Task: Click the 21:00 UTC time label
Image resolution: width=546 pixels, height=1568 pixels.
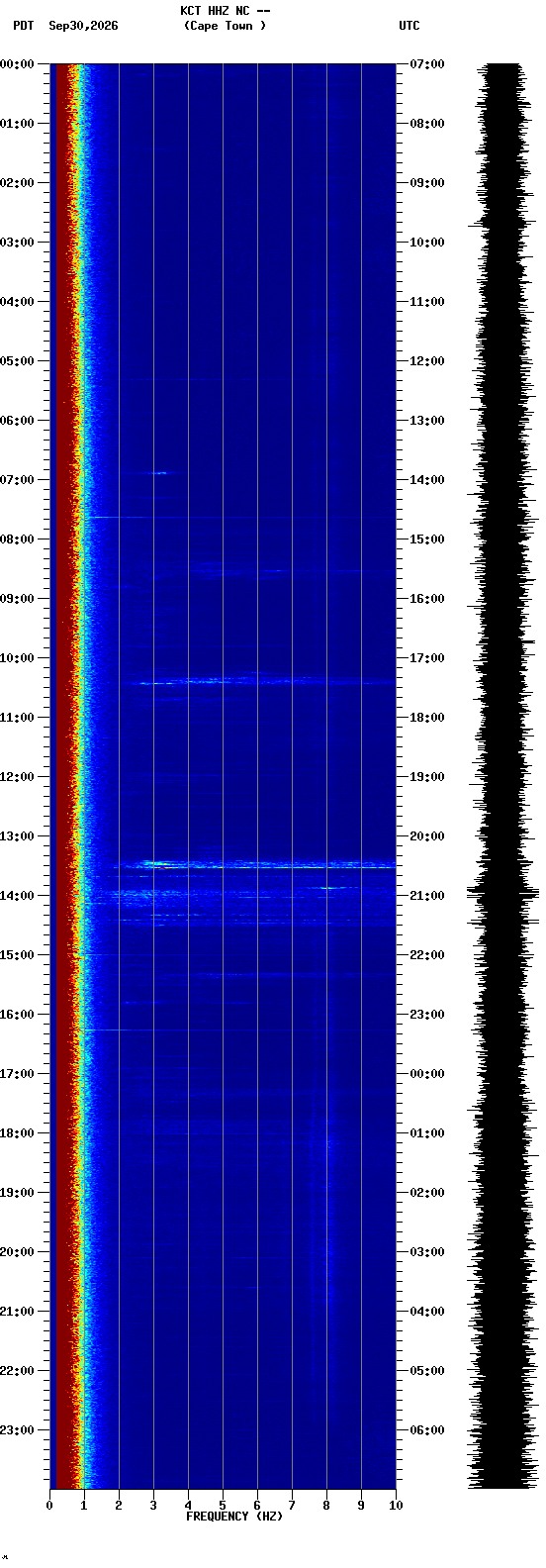Action: pyautogui.click(x=427, y=896)
